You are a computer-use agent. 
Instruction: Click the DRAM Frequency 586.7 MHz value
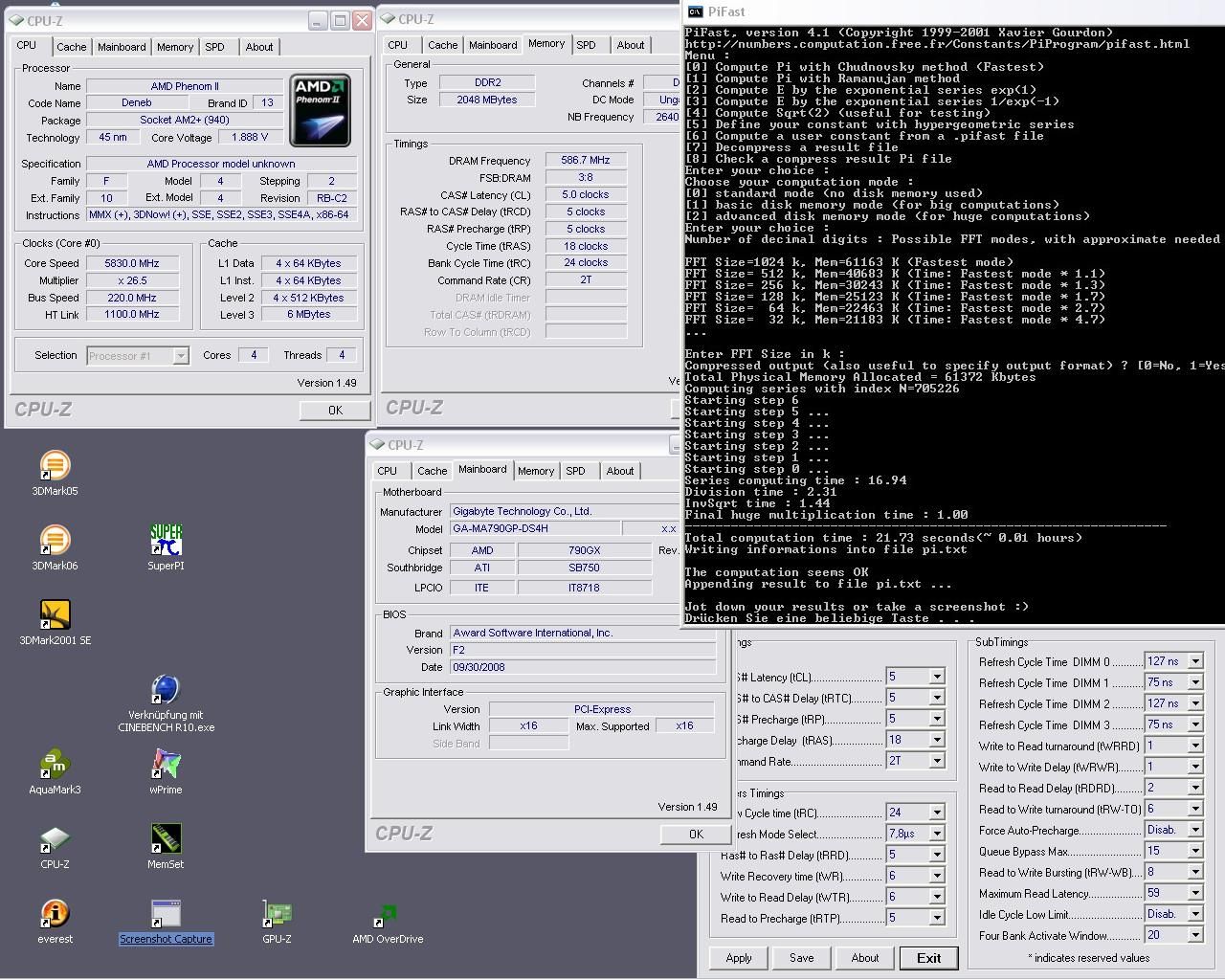(586, 160)
